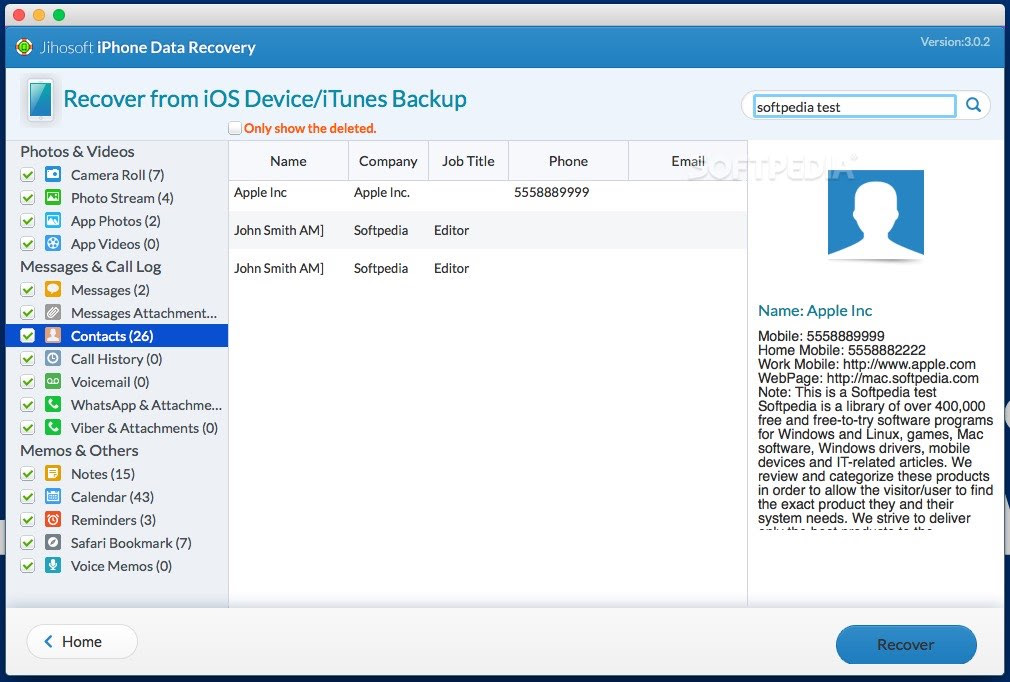Open Photo Stream (4) category
Screen dimensions: 1010x682
point(122,198)
